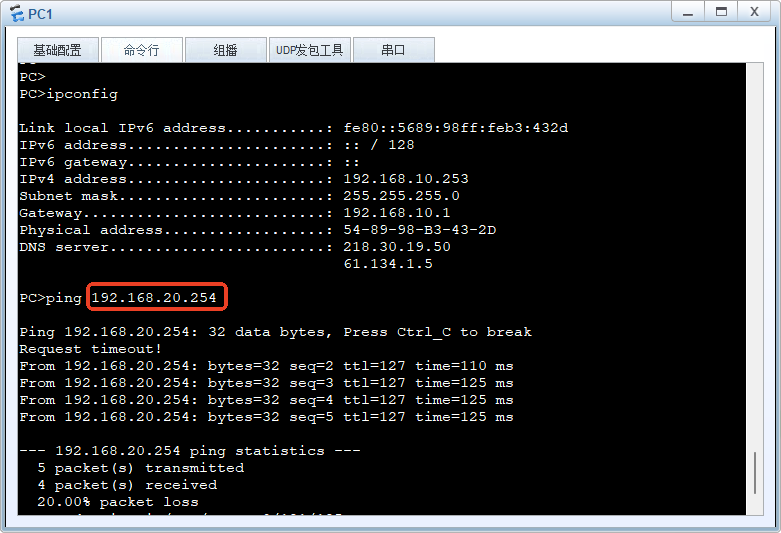Screen dimensions: 781x533
Task: Click the IPv6 address :: / 128 line
Action: (217, 145)
